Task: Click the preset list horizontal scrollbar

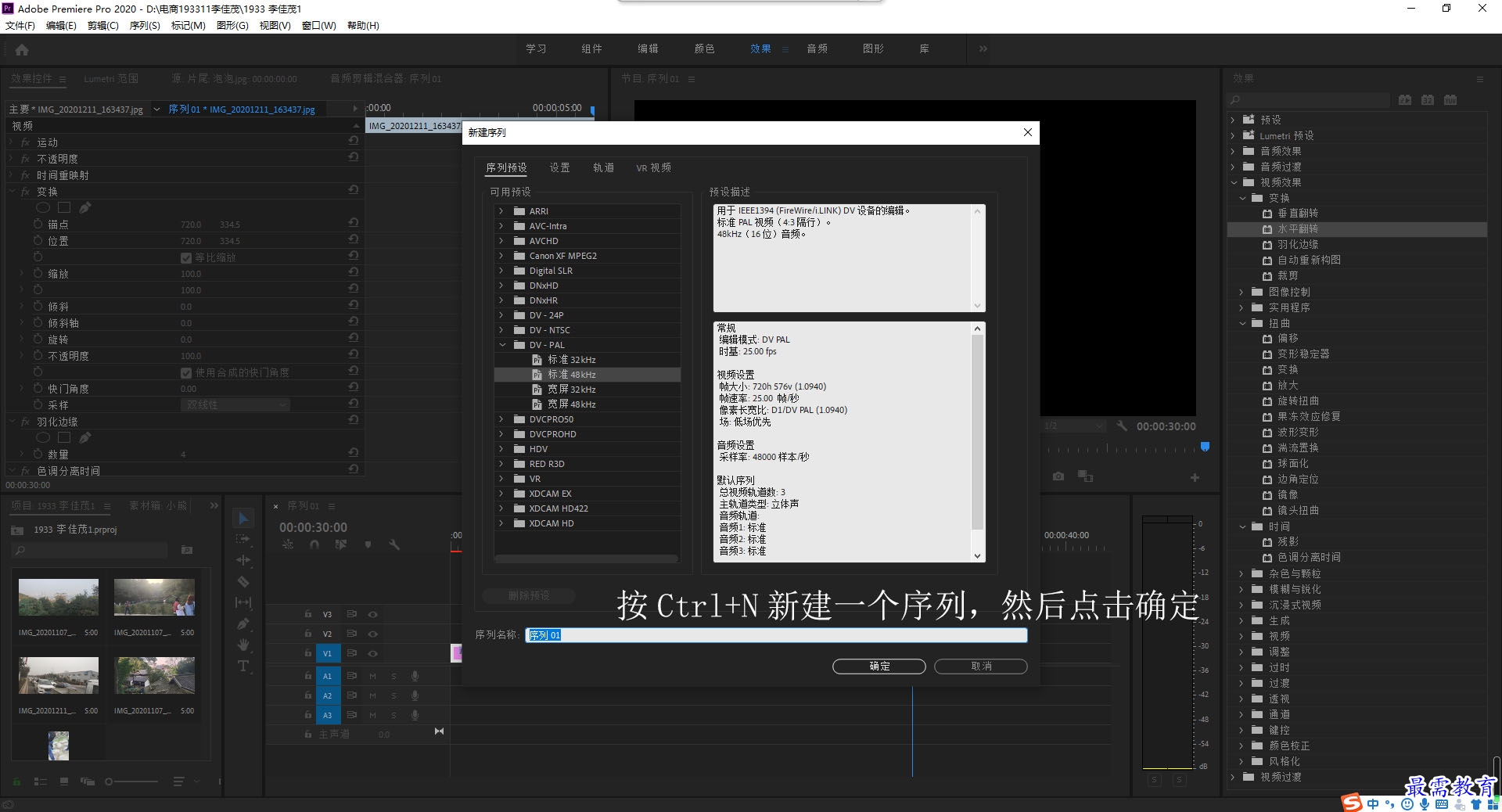Action: [586, 559]
